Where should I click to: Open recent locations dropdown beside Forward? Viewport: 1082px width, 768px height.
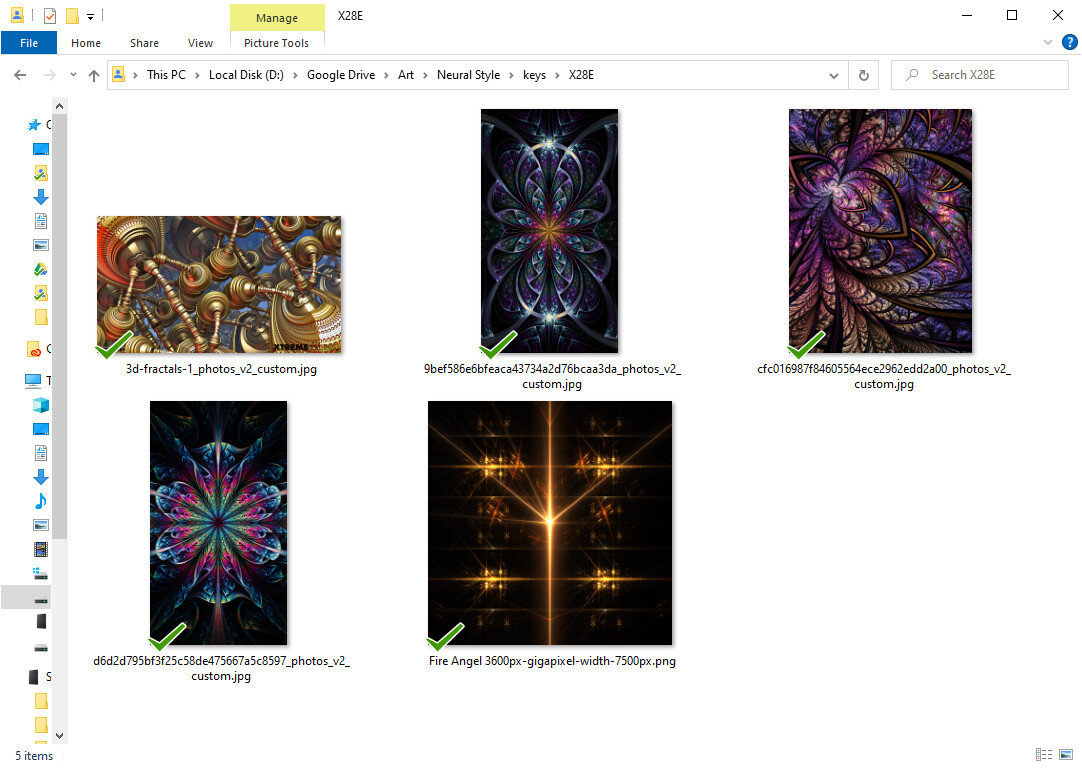(73, 75)
